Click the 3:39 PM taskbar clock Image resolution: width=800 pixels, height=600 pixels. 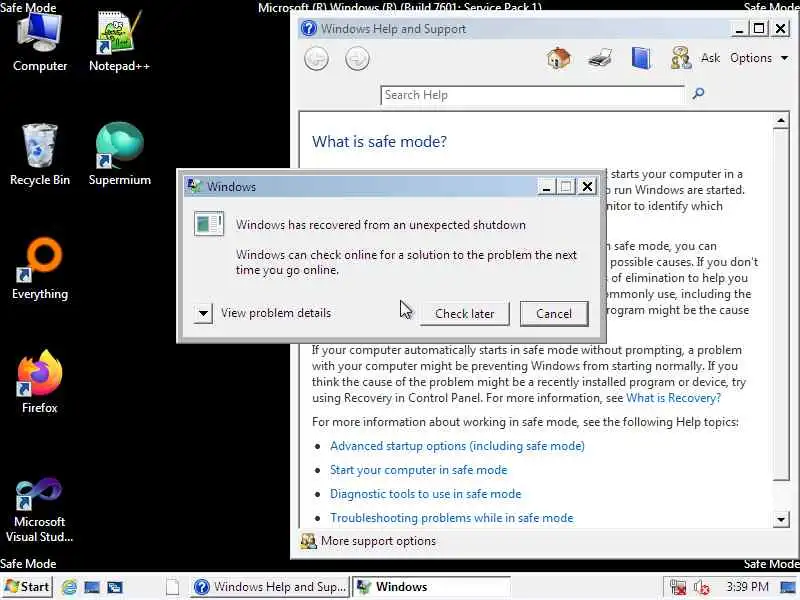(747, 587)
